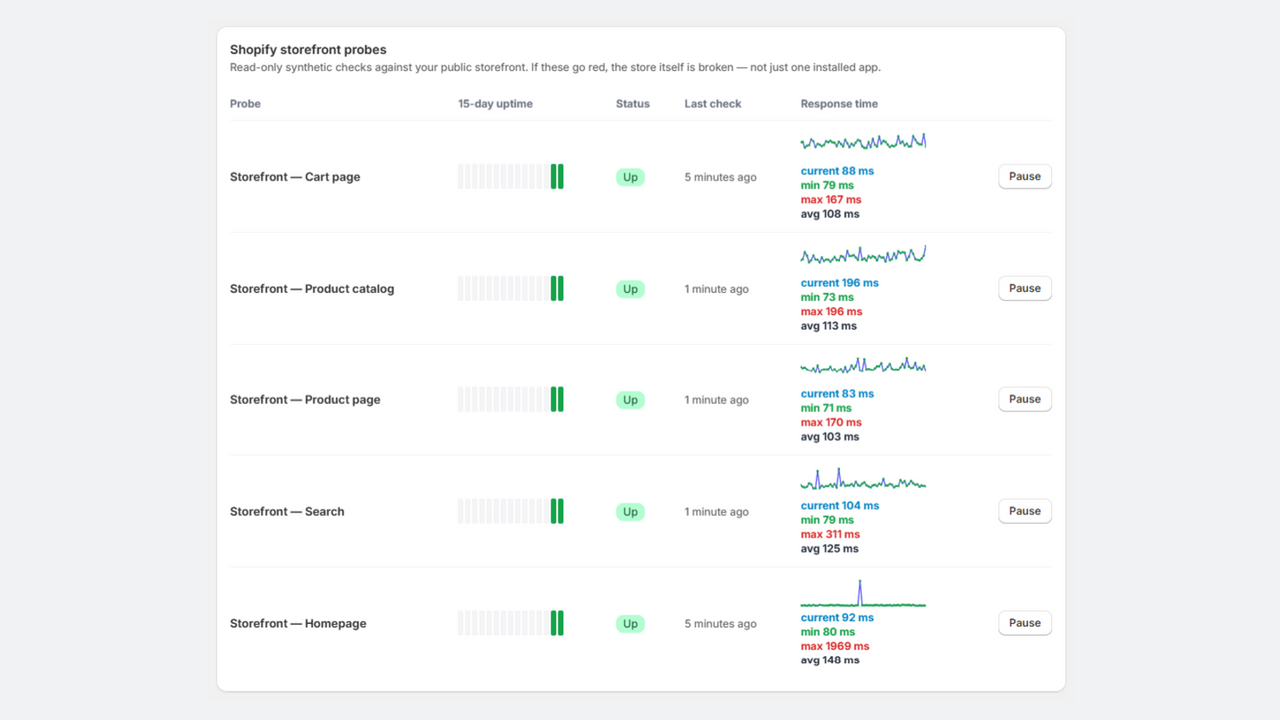Click the Cart page response time sparkline
This screenshot has height=720, width=1280.
pyautogui.click(x=863, y=142)
